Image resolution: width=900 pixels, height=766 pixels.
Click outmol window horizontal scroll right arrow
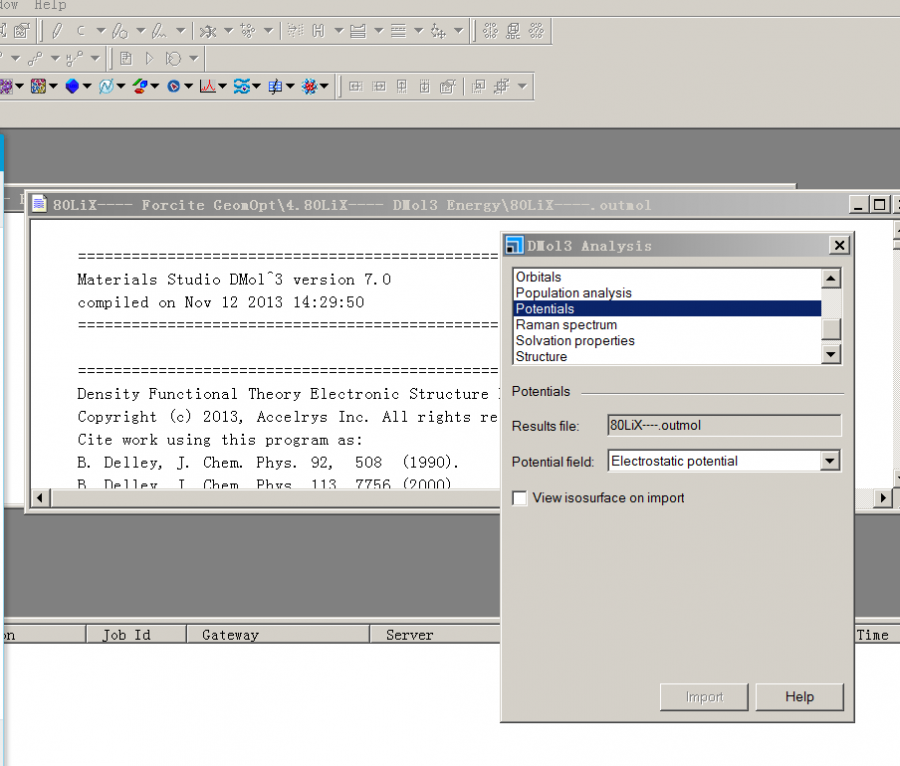pos(883,497)
